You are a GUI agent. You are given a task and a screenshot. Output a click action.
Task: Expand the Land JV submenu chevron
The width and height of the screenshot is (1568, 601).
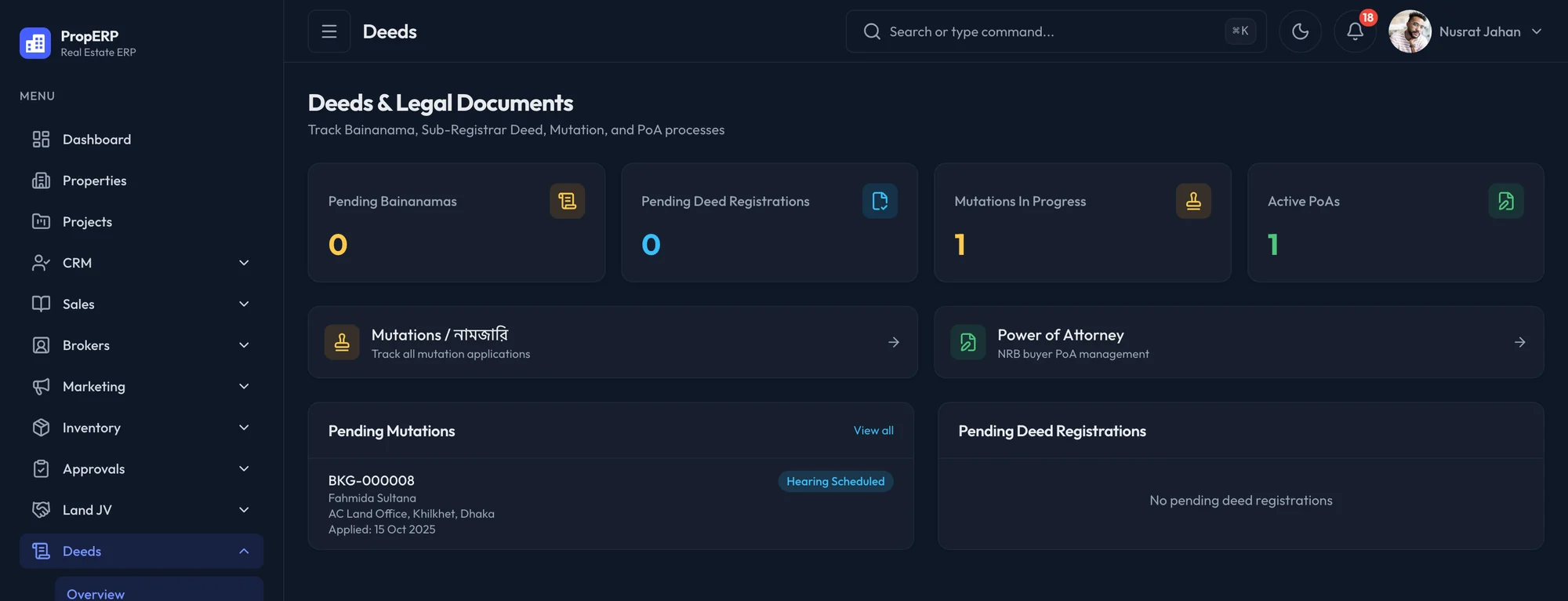pos(244,510)
